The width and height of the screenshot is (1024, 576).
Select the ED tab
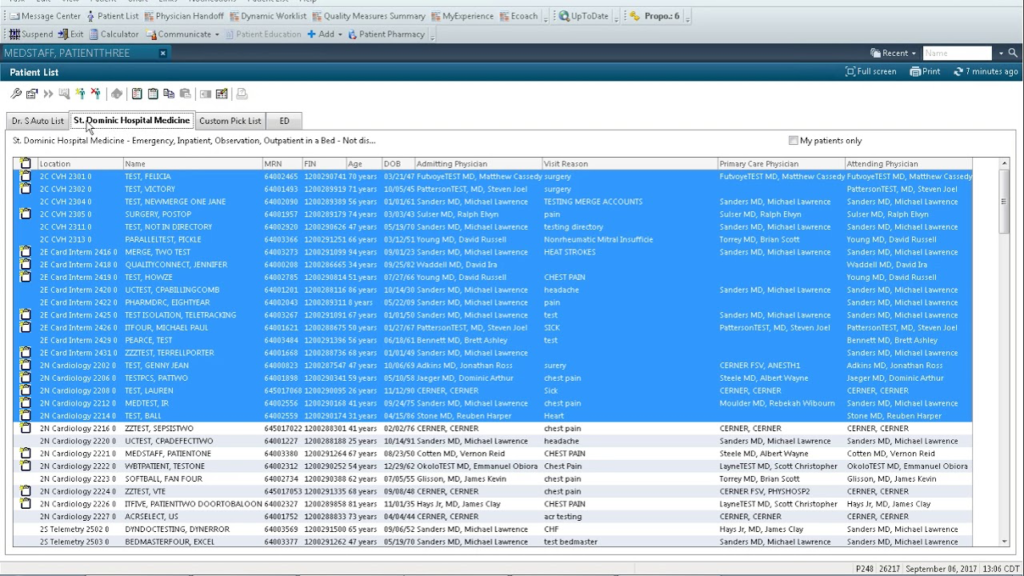tap(284, 121)
